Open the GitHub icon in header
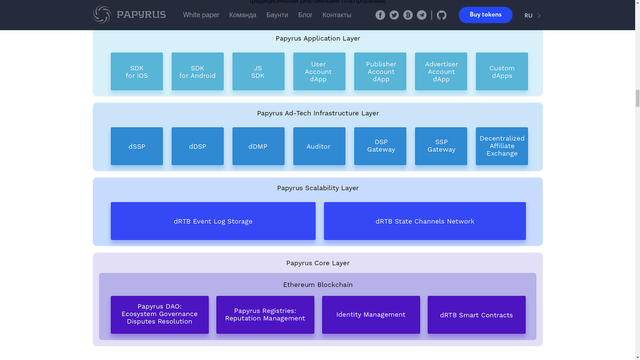 click(x=442, y=15)
